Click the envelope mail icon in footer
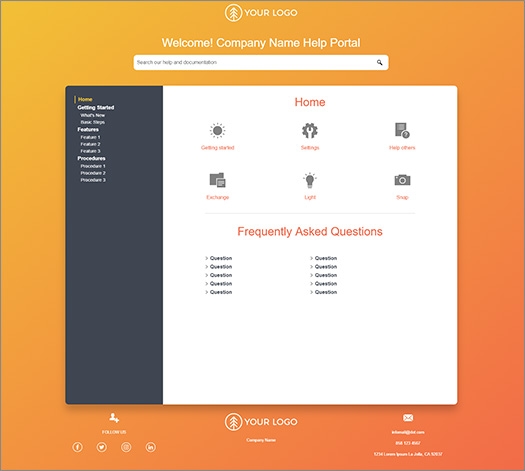The width and height of the screenshot is (525, 471). [x=408, y=417]
